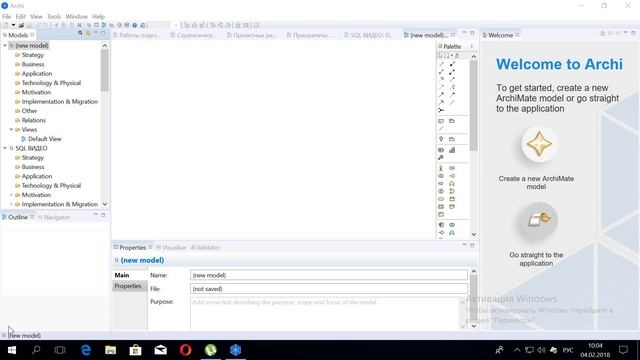The image size is (640, 360).
Task: Collapse the Palette with its arrow
Action: [x=472, y=46]
